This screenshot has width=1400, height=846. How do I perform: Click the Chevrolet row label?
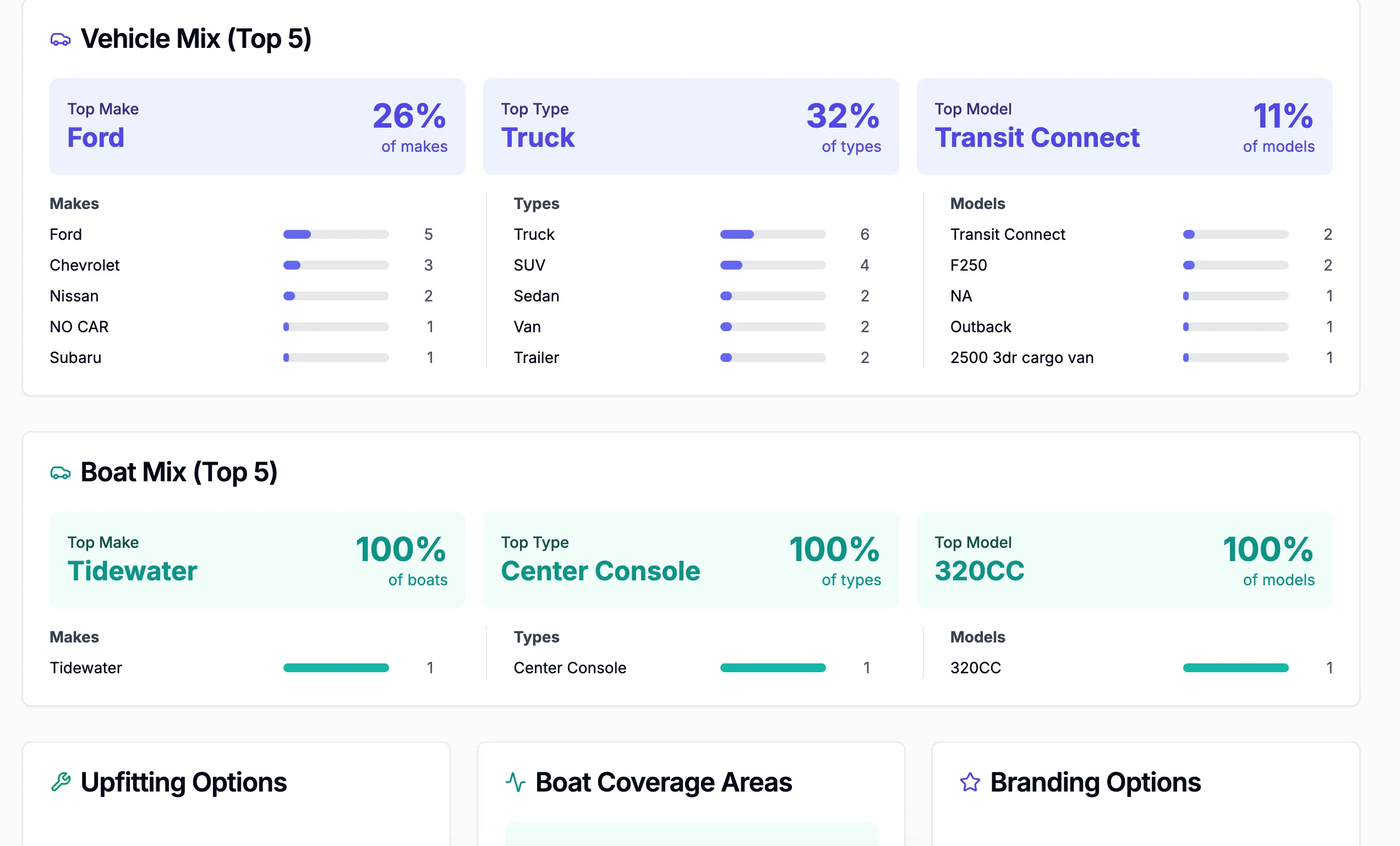pyautogui.click(x=85, y=265)
